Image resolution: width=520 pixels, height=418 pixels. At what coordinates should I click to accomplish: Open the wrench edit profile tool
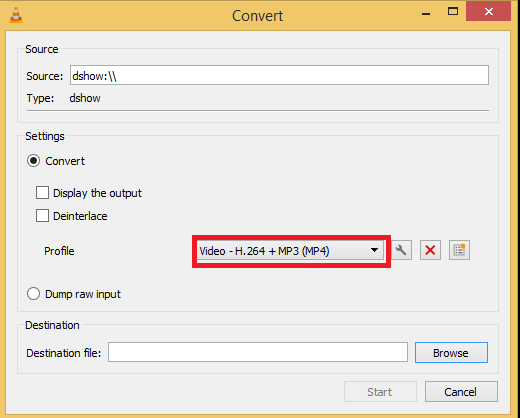pos(401,250)
